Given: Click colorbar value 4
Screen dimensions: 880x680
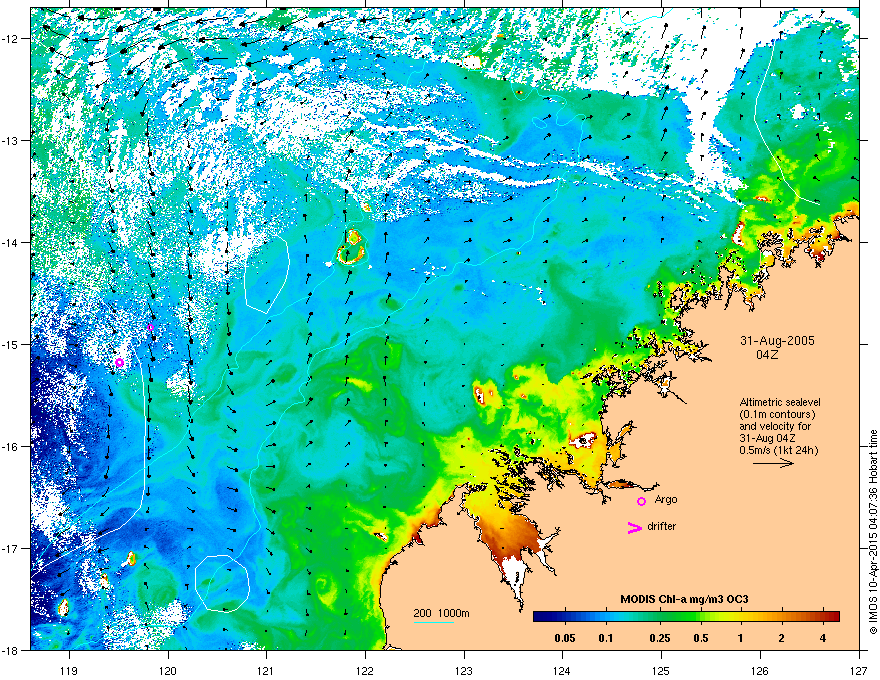Looking at the screenshot, I should 823,638.
